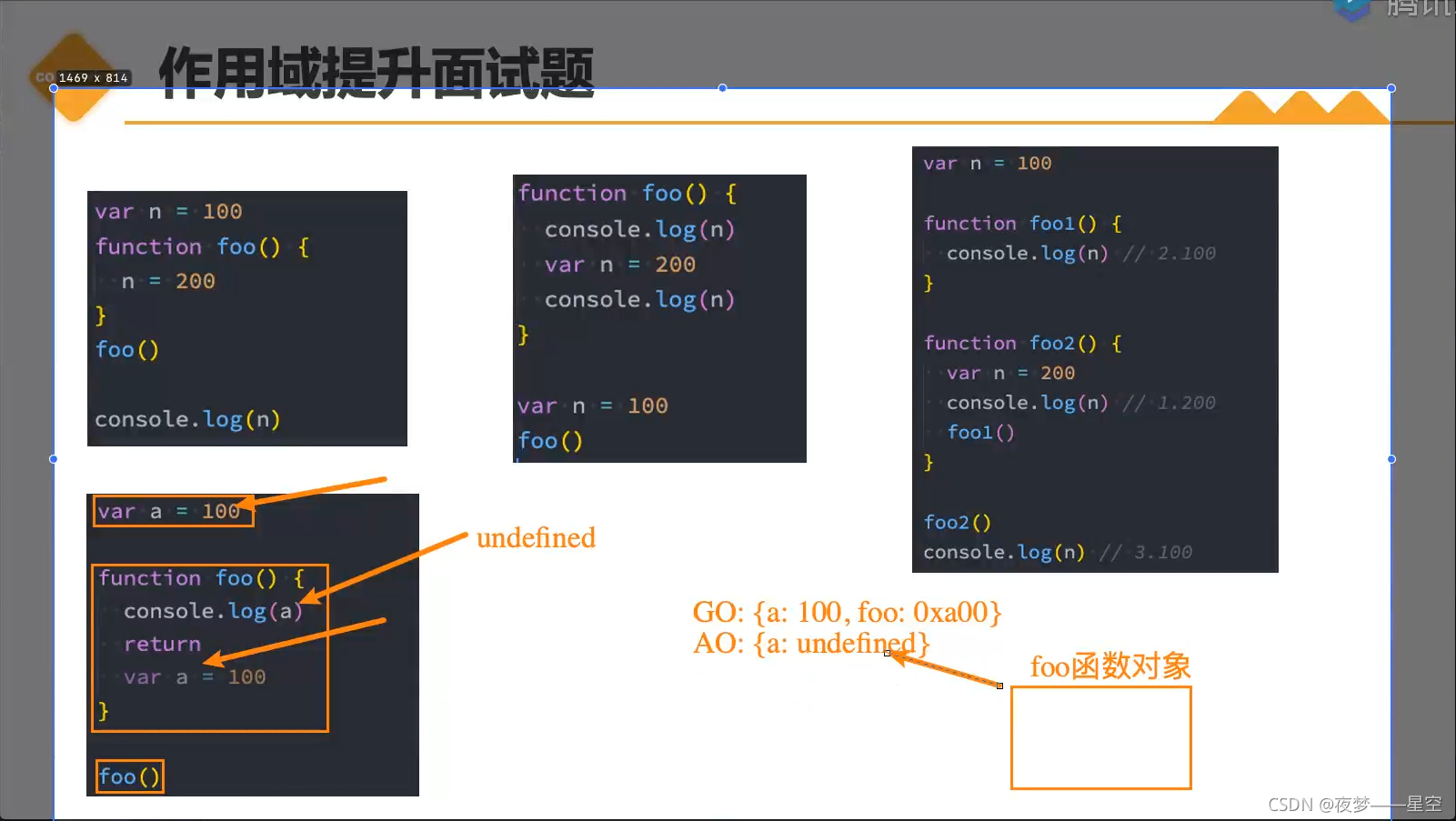Click the "GO: {a: 100, foo: 0xa00}" text
This screenshot has width=1456, height=821.
pos(847,612)
